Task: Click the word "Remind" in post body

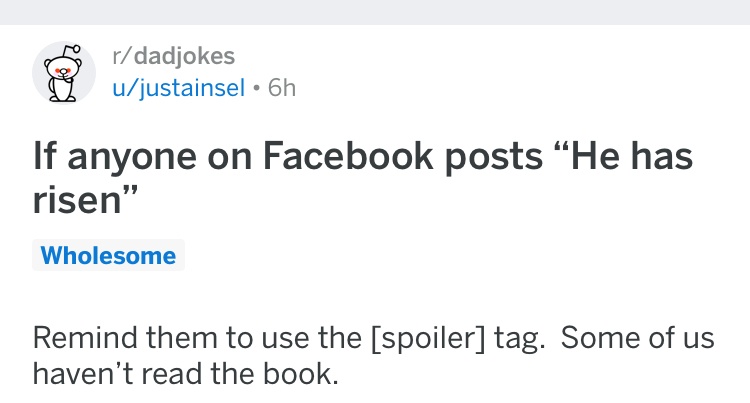Action: (x=85, y=338)
